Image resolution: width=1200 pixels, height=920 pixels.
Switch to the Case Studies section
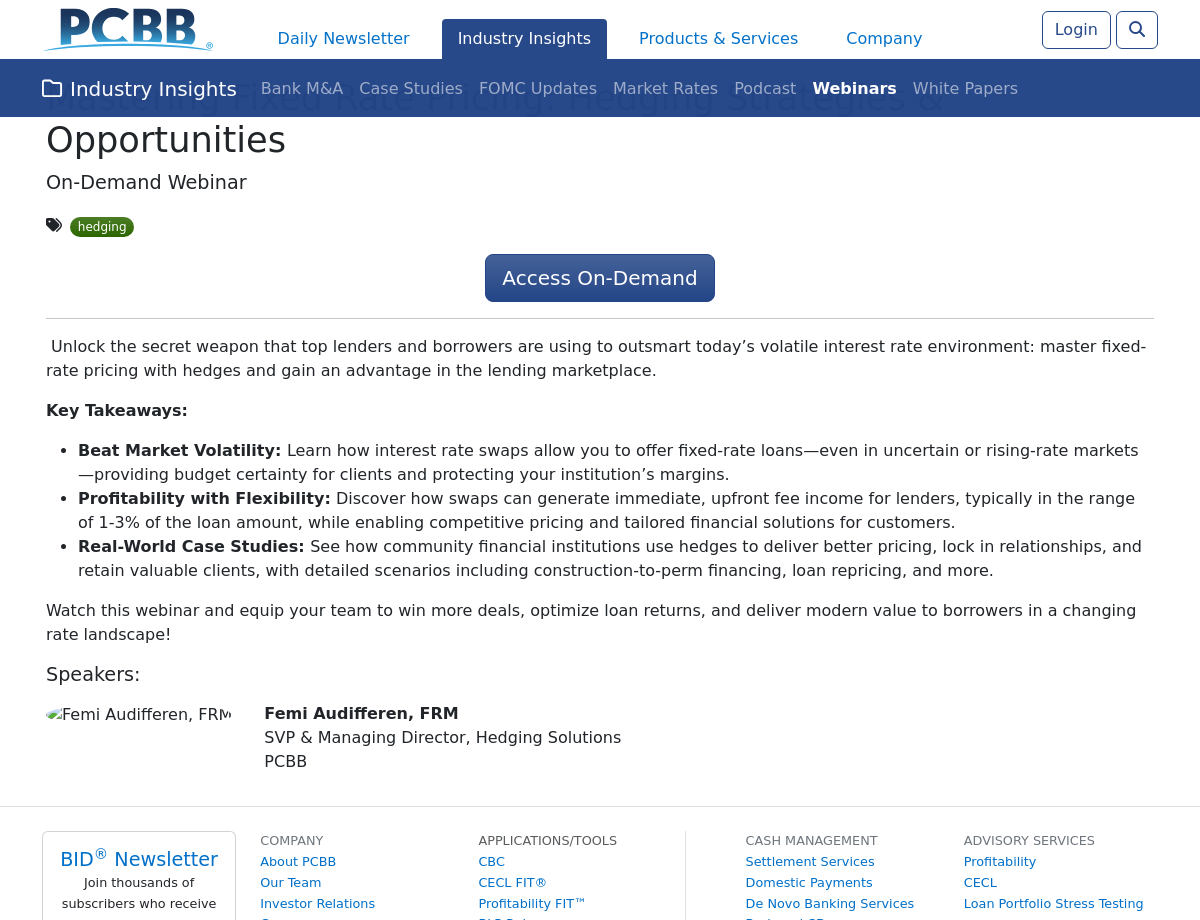pyautogui.click(x=410, y=89)
